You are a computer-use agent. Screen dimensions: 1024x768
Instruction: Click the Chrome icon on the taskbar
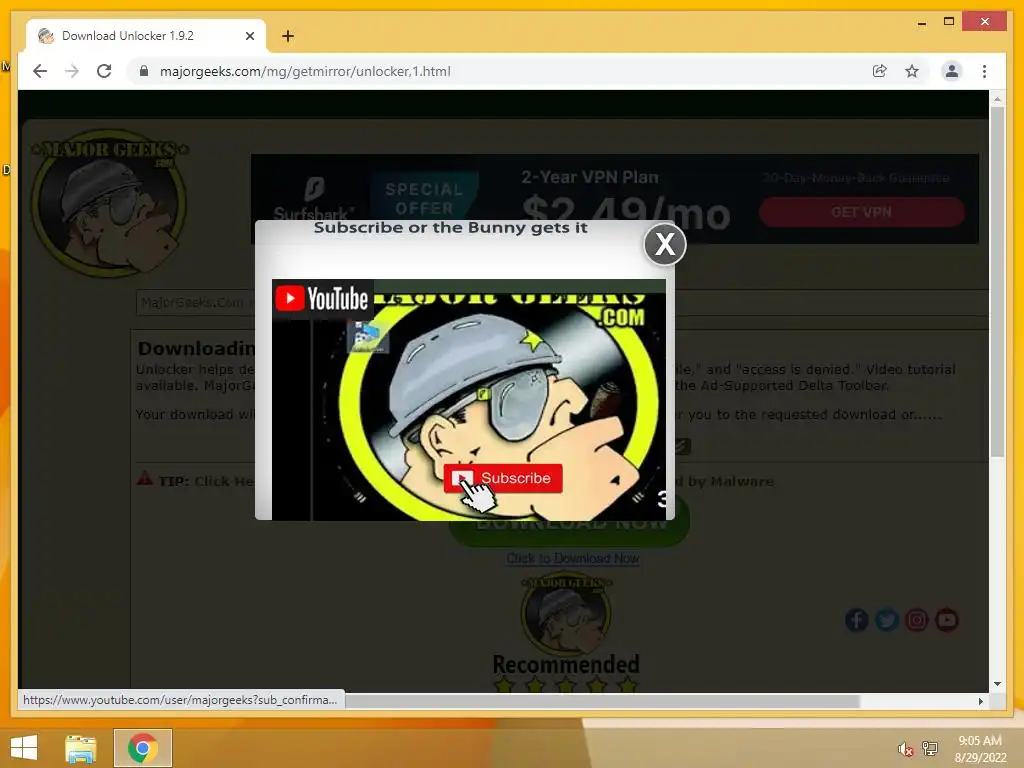142,748
